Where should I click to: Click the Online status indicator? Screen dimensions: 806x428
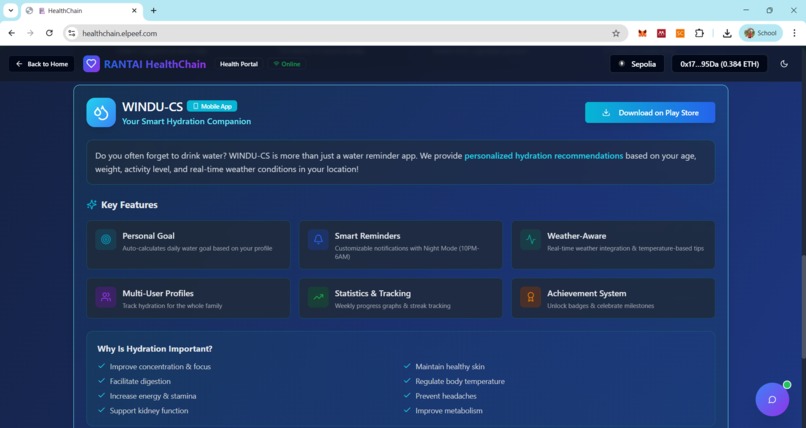click(287, 64)
